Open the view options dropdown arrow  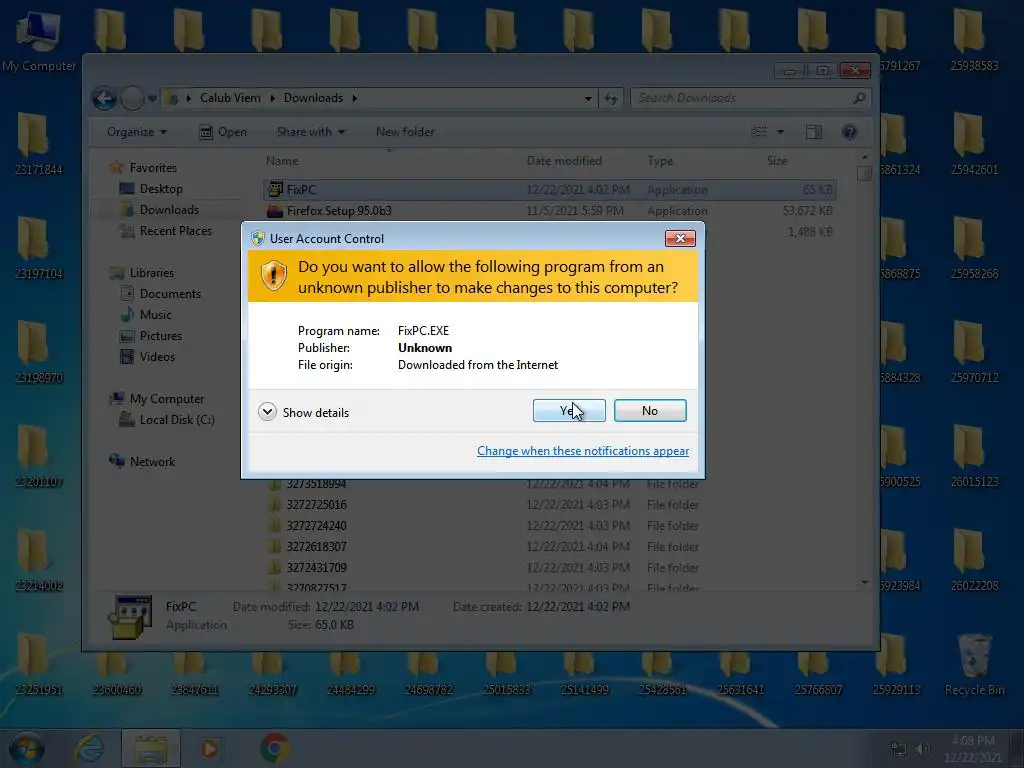coord(780,132)
